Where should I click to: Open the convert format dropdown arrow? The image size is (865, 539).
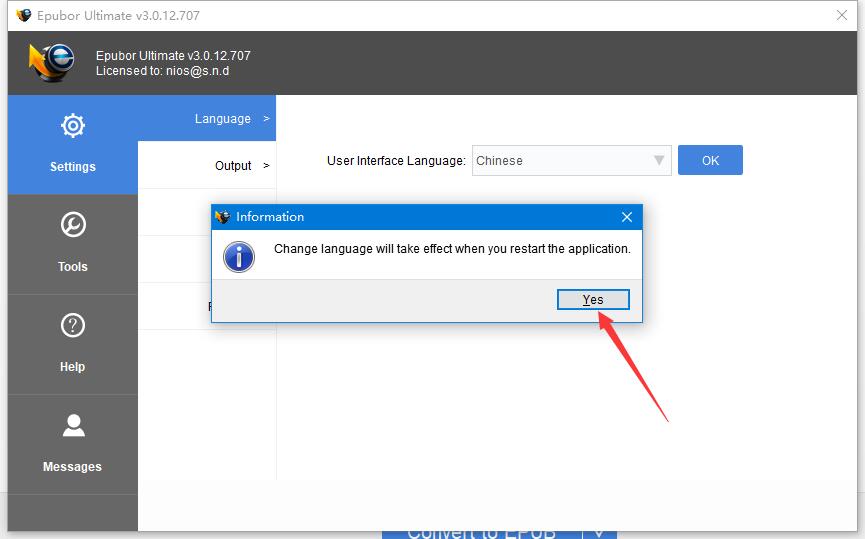click(x=600, y=534)
